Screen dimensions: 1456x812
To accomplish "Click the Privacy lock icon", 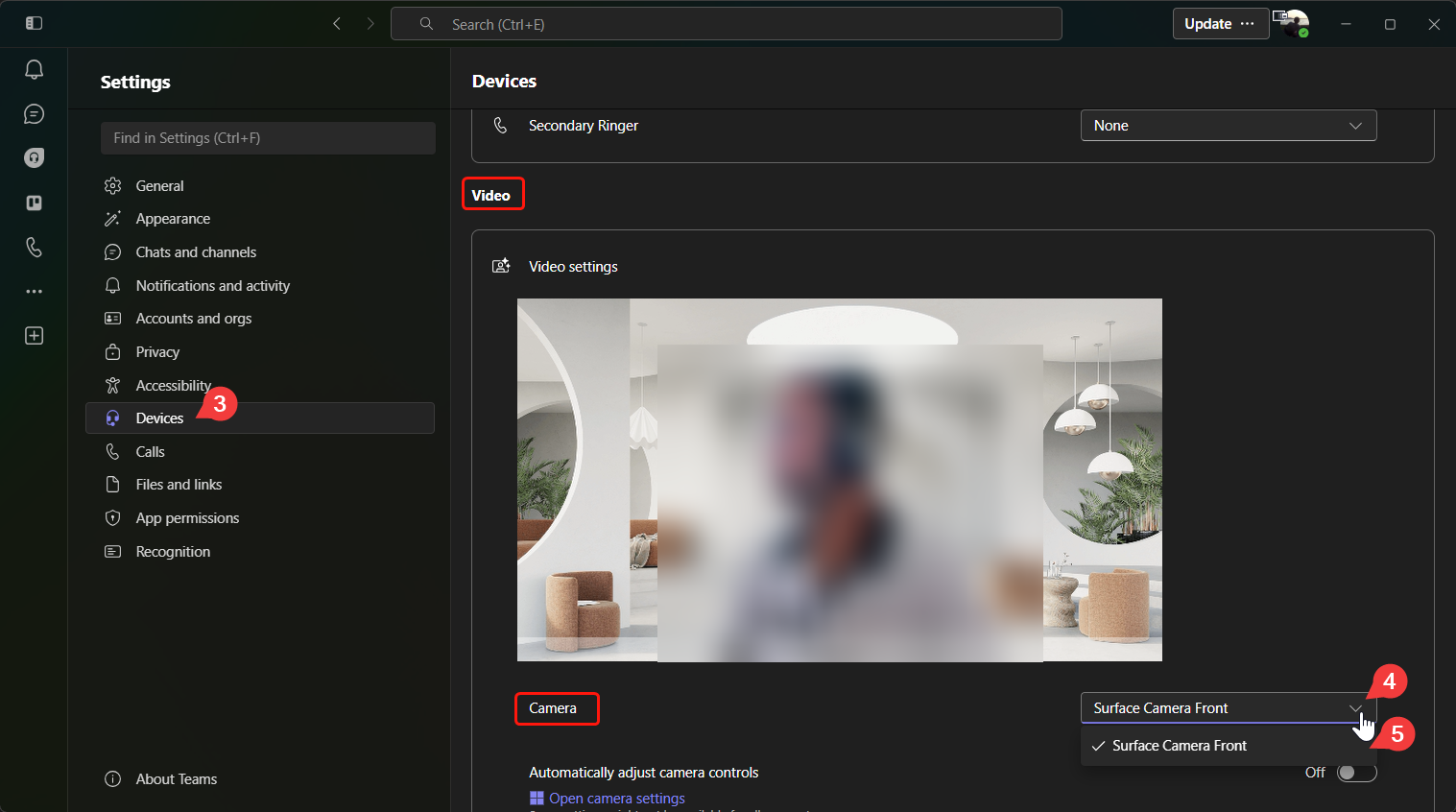I will click(x=112, y=352).
